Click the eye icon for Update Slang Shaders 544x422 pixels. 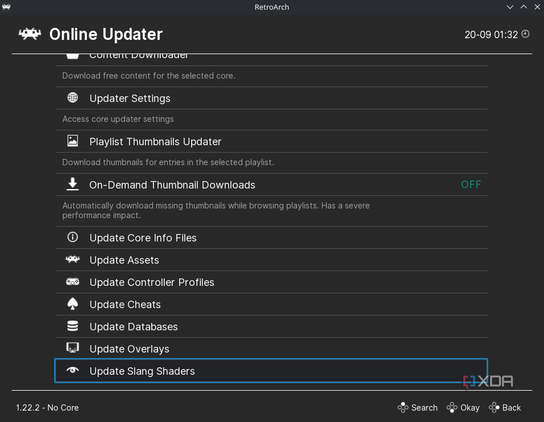tap(73, 370)
